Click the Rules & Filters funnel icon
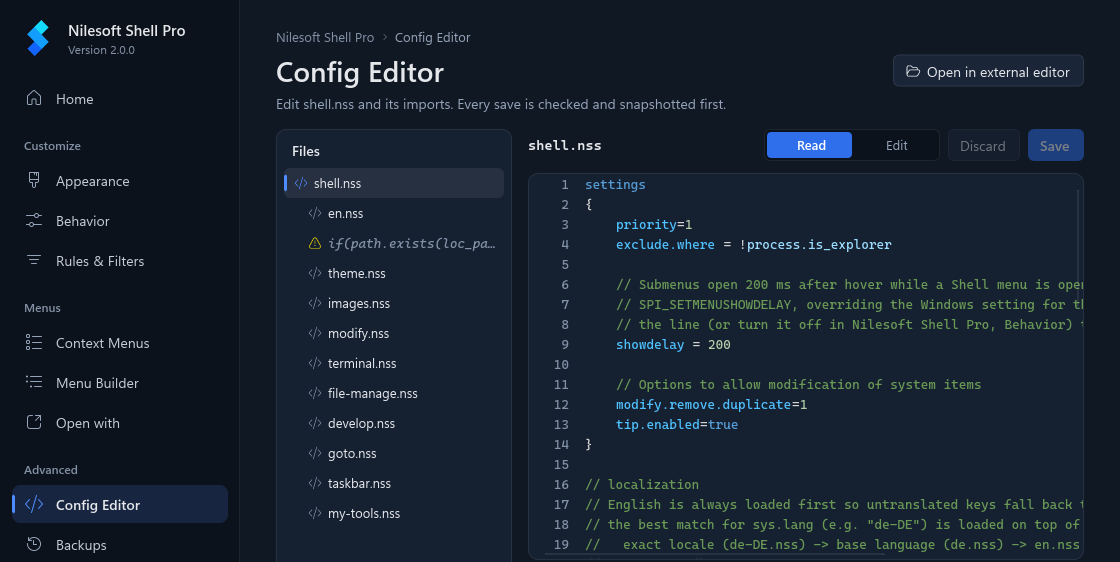This screenshot has width=1120, height=562. point(34,260)
